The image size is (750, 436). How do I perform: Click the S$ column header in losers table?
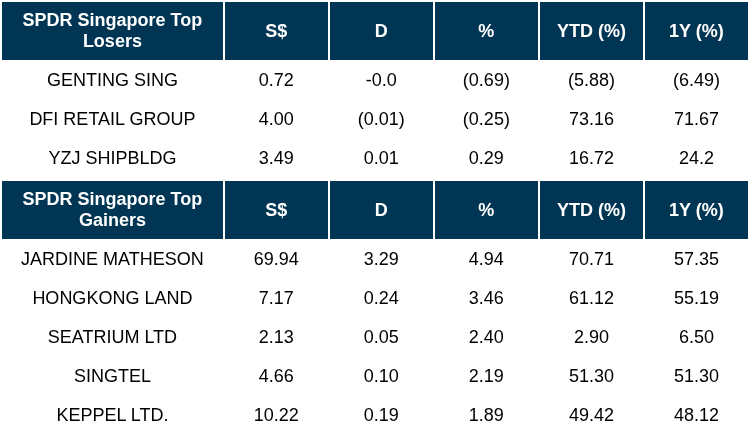pos(276,31)
